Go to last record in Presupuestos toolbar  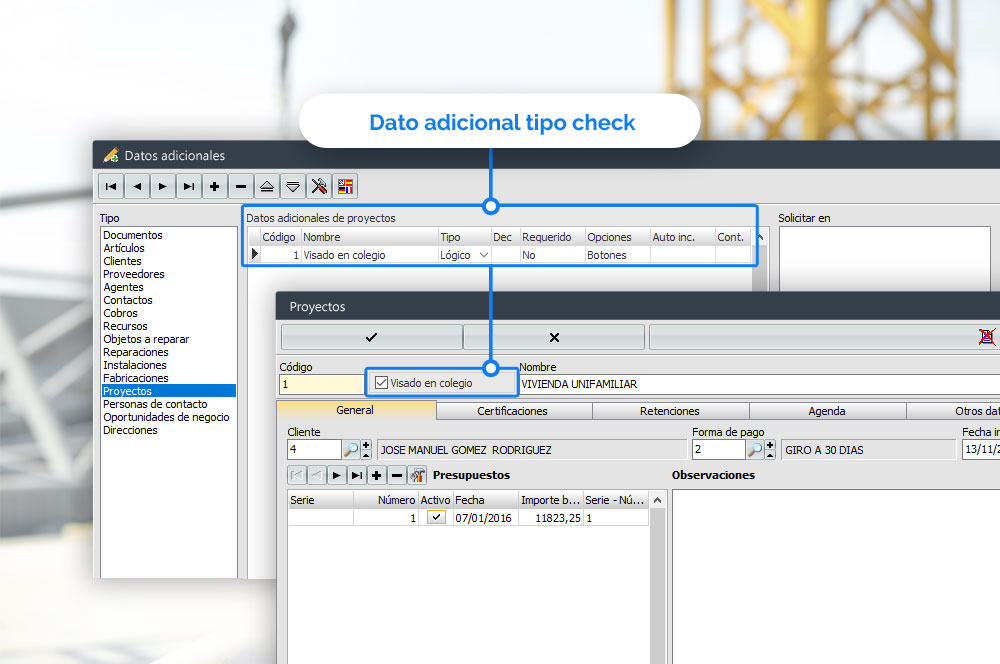(x=356, y=476)
